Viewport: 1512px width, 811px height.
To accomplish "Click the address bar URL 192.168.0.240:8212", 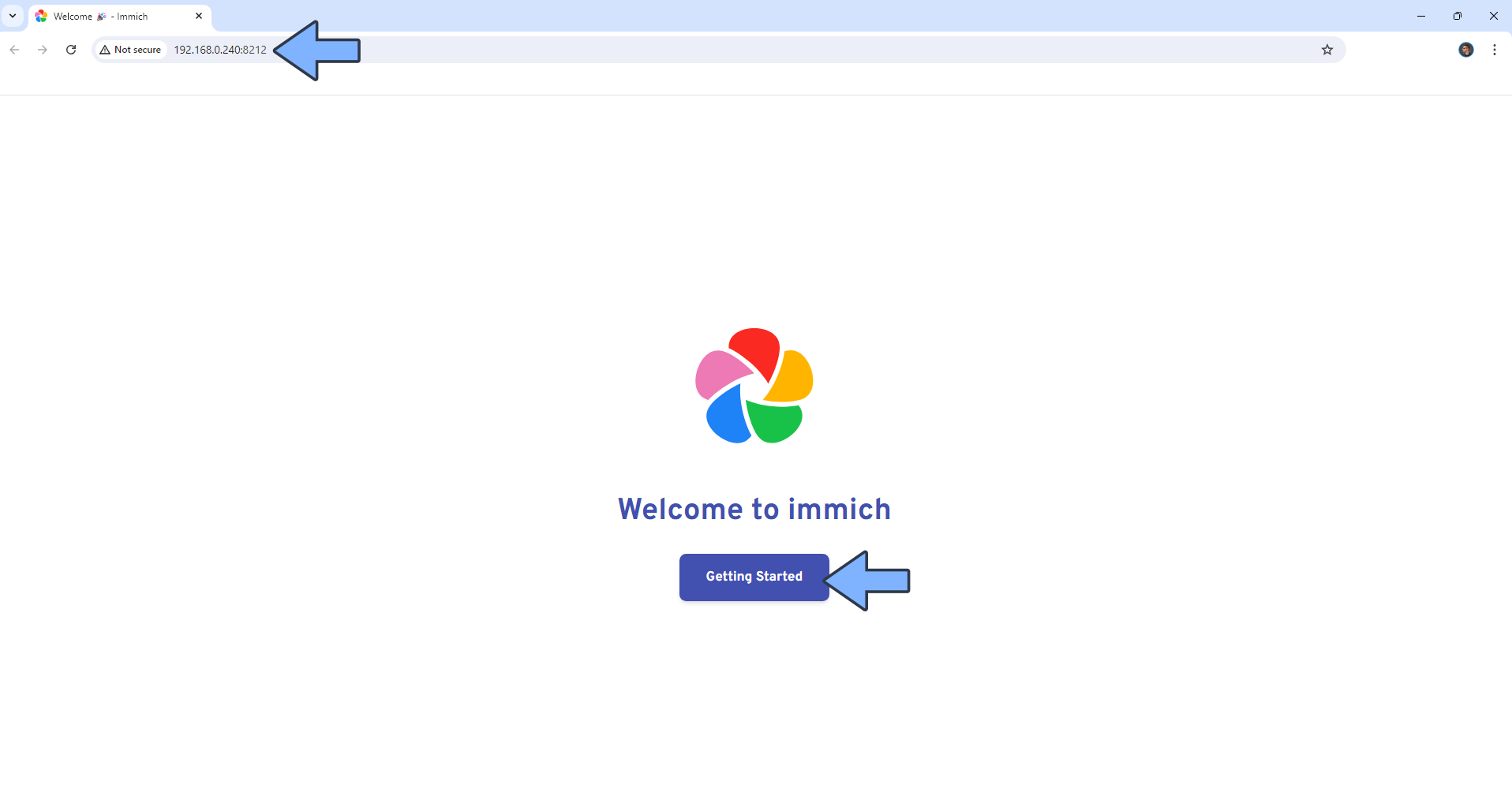I will [220, 50].
